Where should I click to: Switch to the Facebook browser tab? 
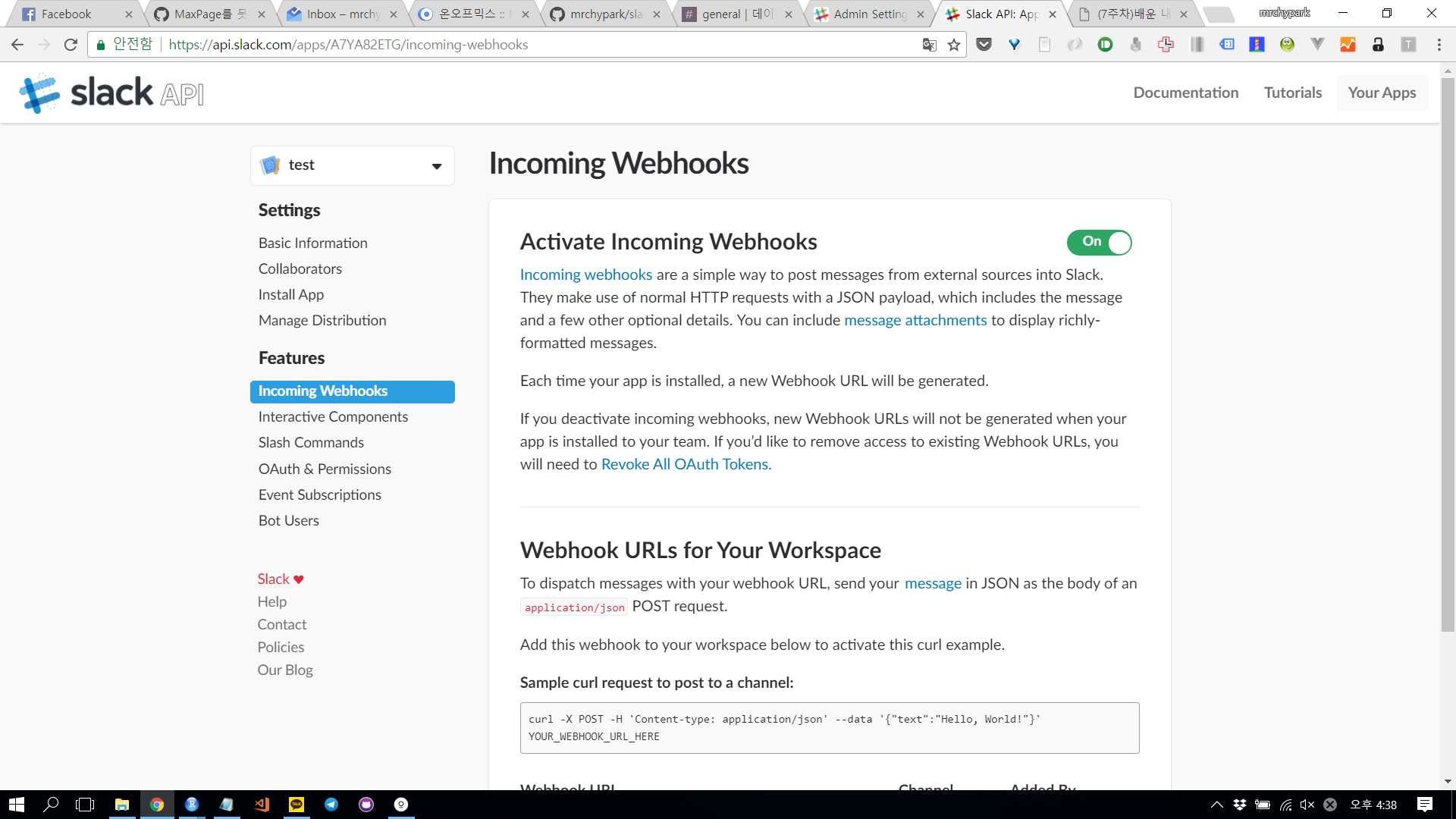point(67,14)
